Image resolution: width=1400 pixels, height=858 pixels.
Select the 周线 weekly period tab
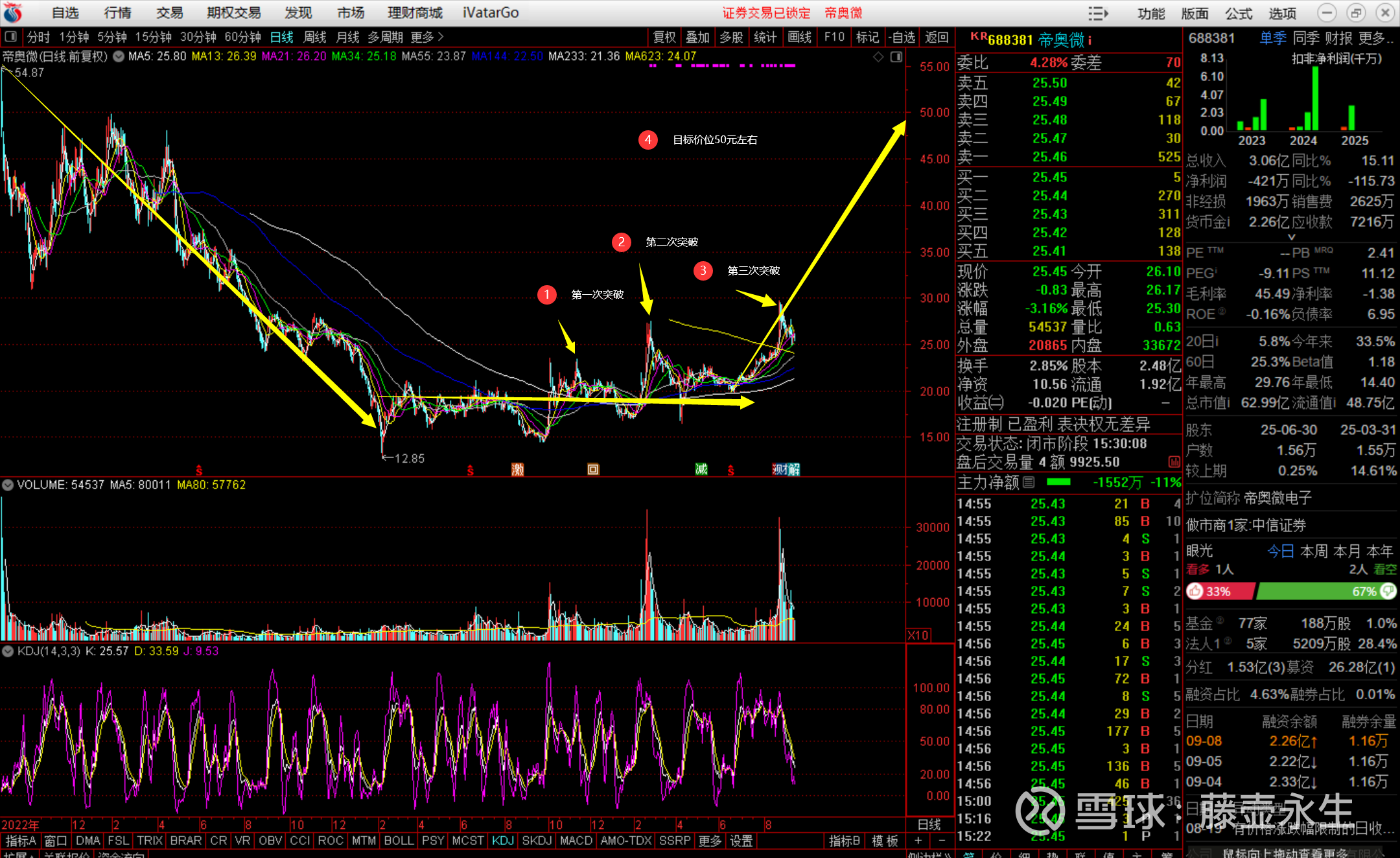(x=315, y=37)
